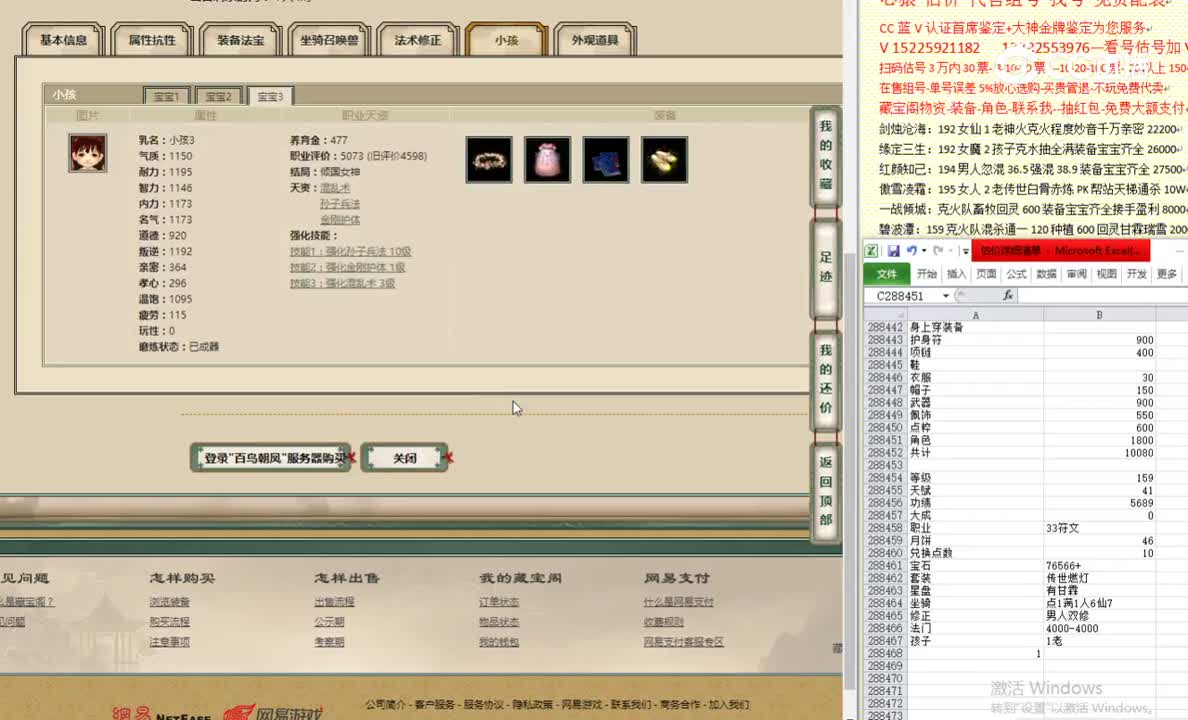Select the golden shoes equipment icon

pos(664,160)
